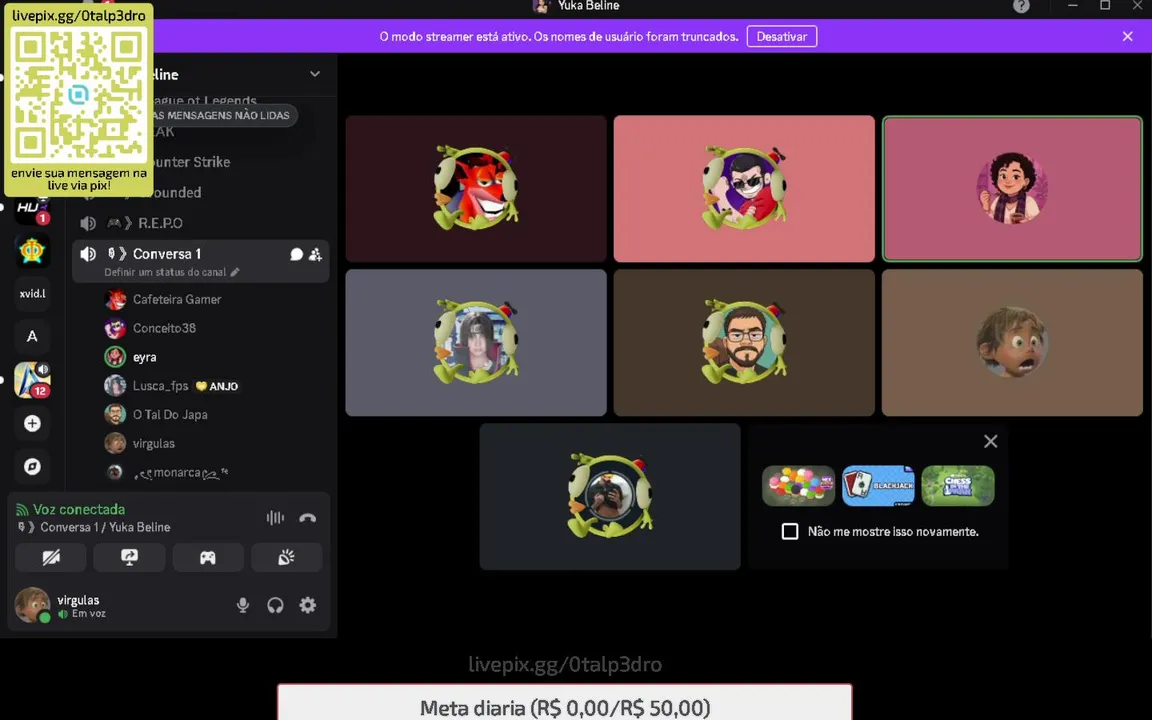Focus the Crash Bandicoot avatar video tile

[x=476, y=189]
